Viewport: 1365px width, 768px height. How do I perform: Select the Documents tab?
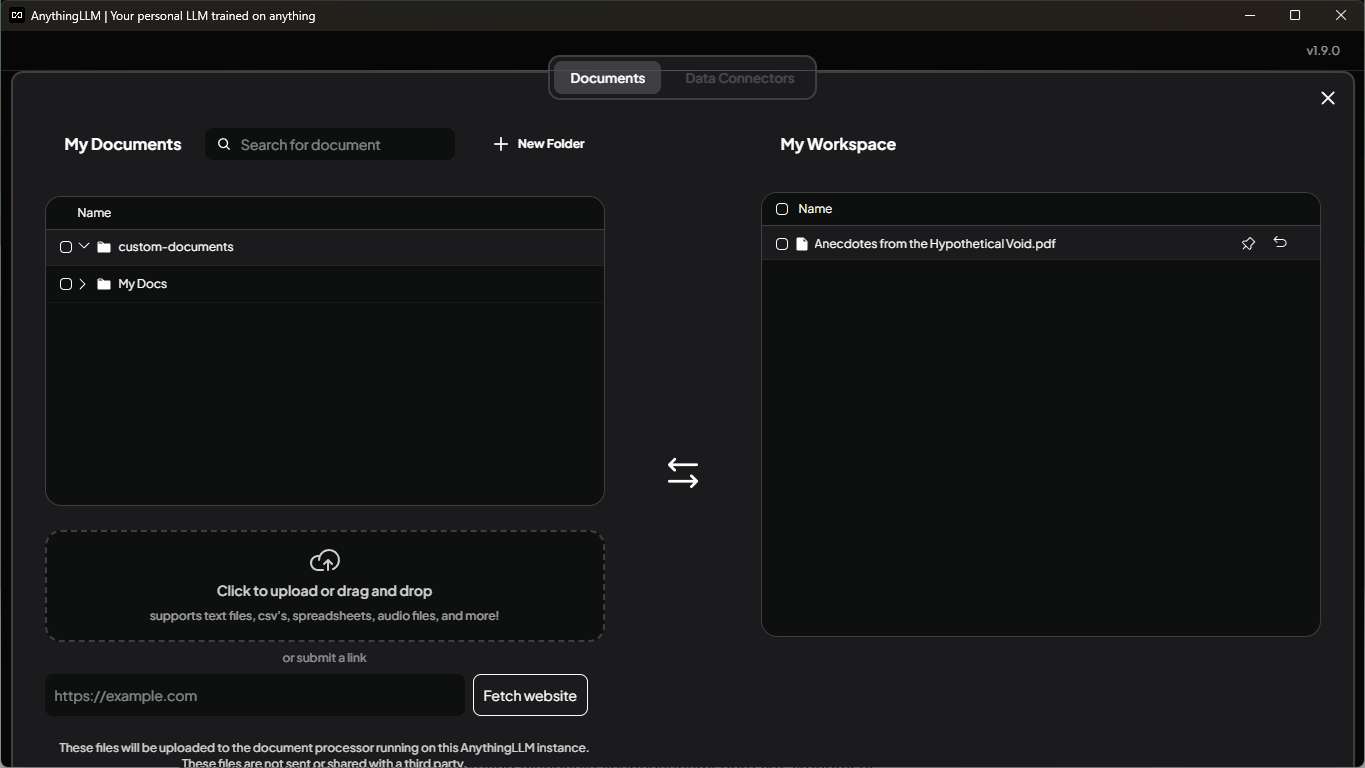(x=607, y=78)
